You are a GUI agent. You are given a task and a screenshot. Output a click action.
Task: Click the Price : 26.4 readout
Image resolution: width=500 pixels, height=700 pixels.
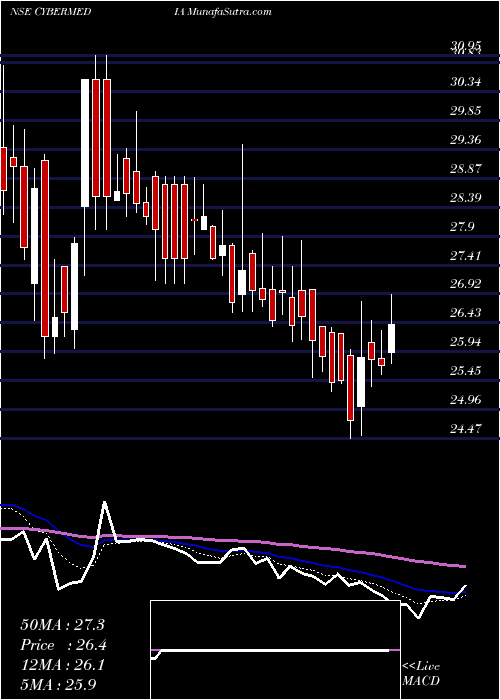click(x=63, y=645)
